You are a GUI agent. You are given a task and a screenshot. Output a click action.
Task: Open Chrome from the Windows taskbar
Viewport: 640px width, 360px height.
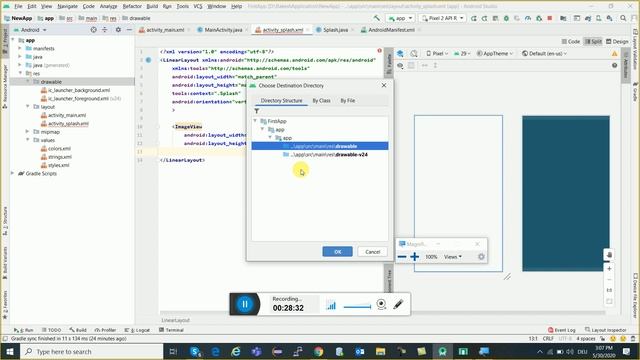coord(318,351)
